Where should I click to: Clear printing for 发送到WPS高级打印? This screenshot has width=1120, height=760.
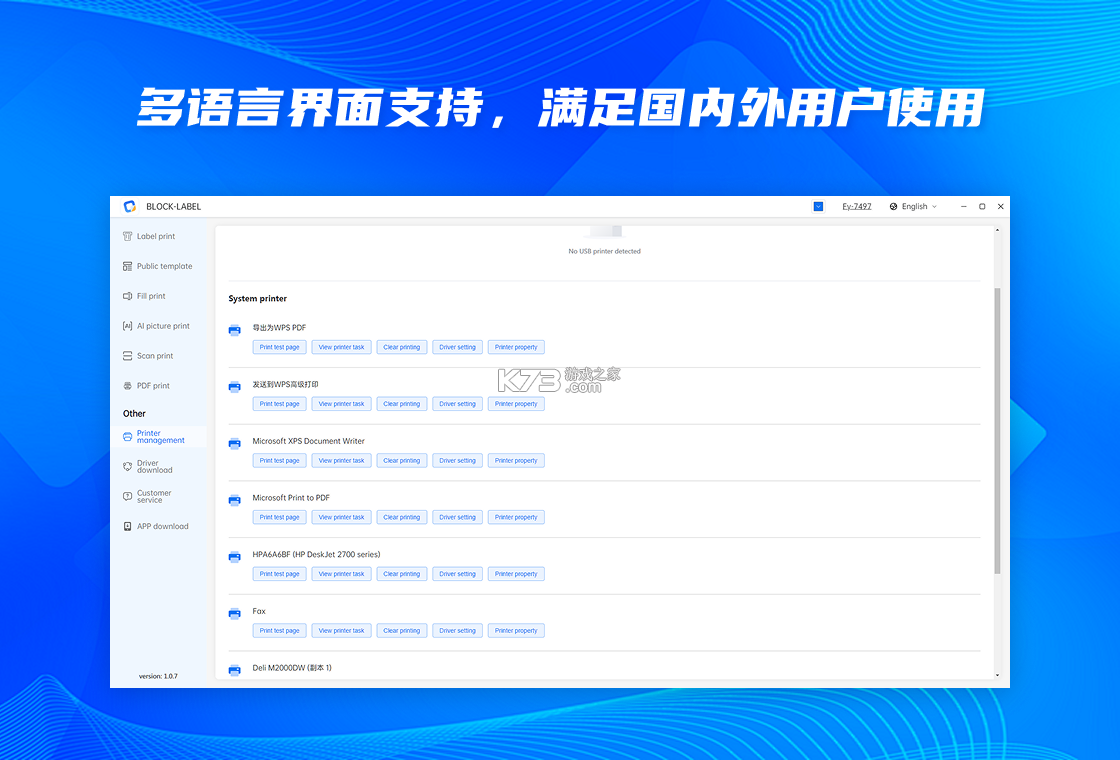401,404
